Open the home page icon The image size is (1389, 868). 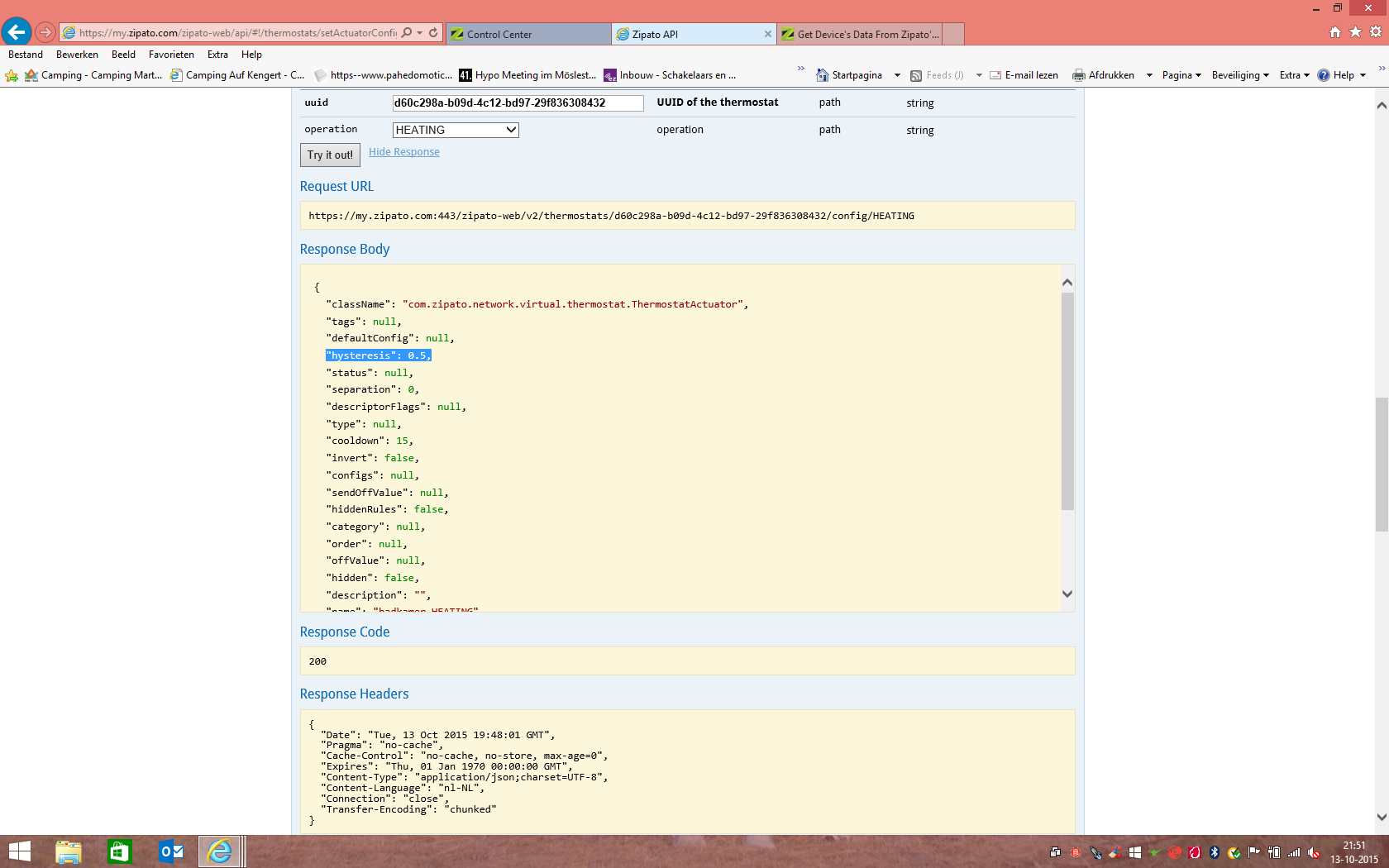pyautogui.click(x=1334, y=32)
